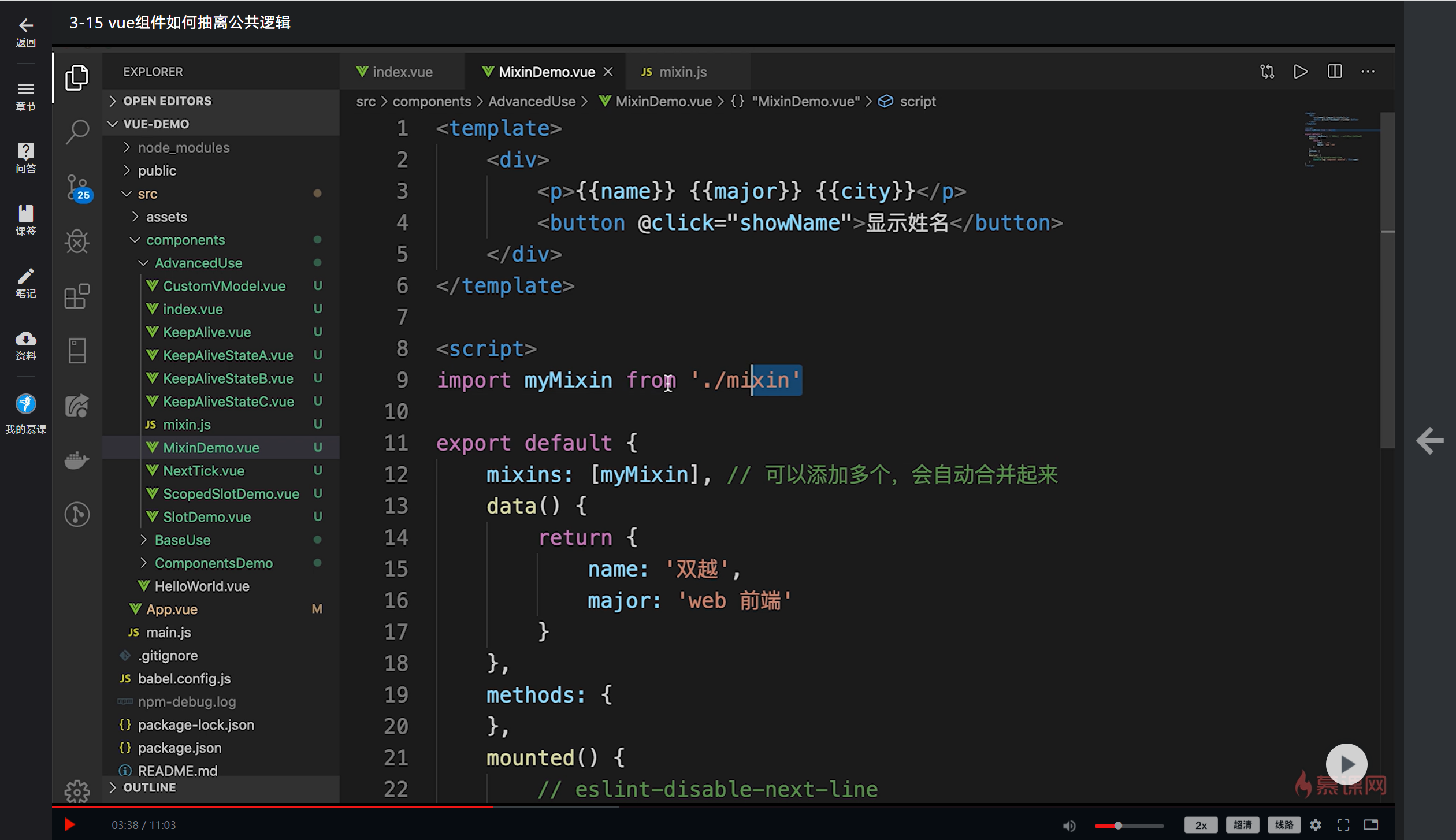This screenshot has height=840, width=1456.
Task: Expand the node_modules folder
Action: 221,147
